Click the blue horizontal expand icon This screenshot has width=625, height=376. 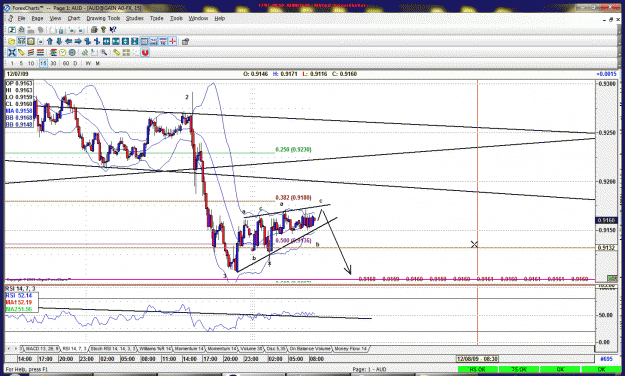[x=106, y=41]
